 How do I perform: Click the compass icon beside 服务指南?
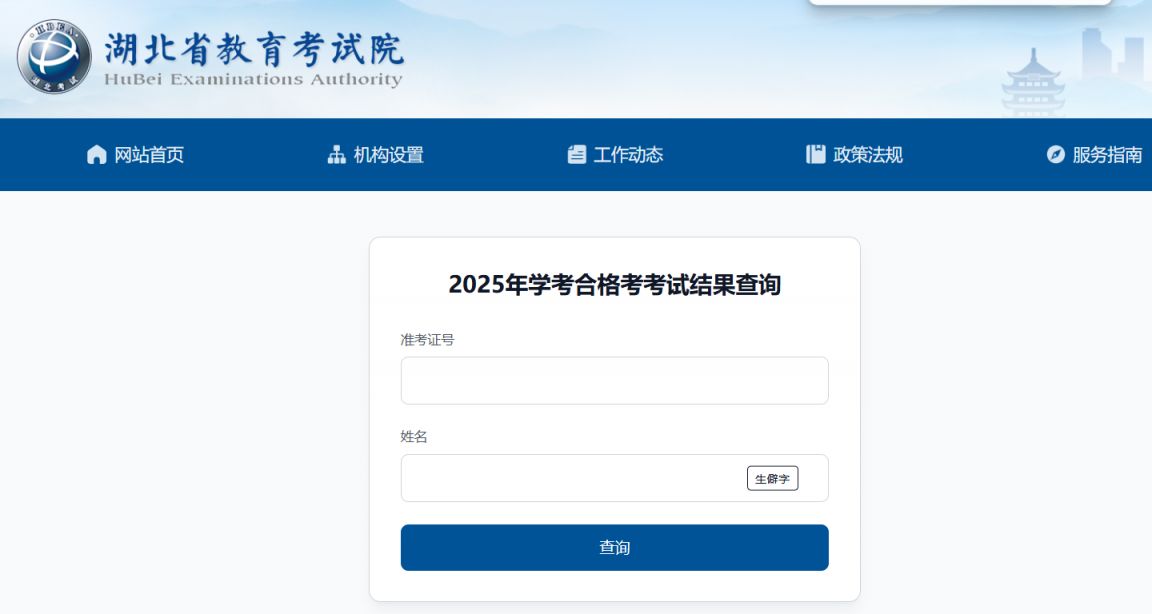[1055, 155]
